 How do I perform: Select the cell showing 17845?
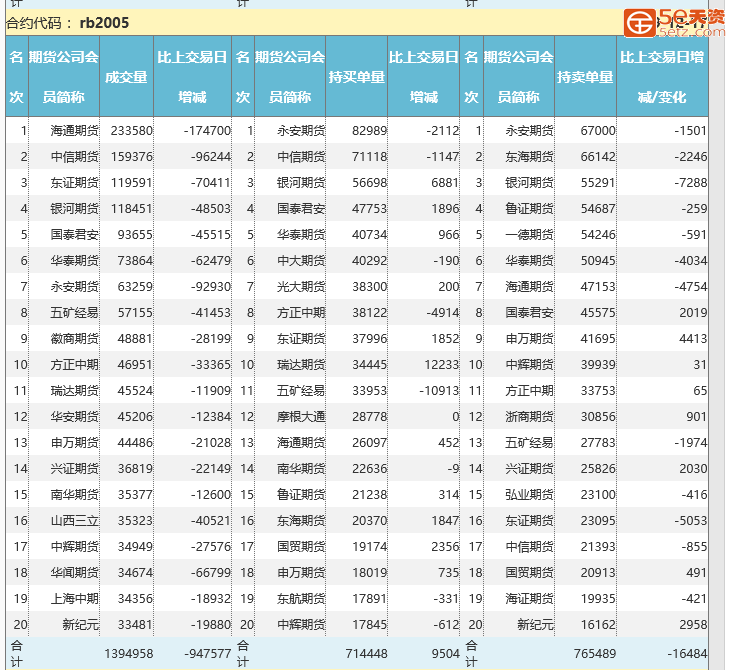coord(370,624)
